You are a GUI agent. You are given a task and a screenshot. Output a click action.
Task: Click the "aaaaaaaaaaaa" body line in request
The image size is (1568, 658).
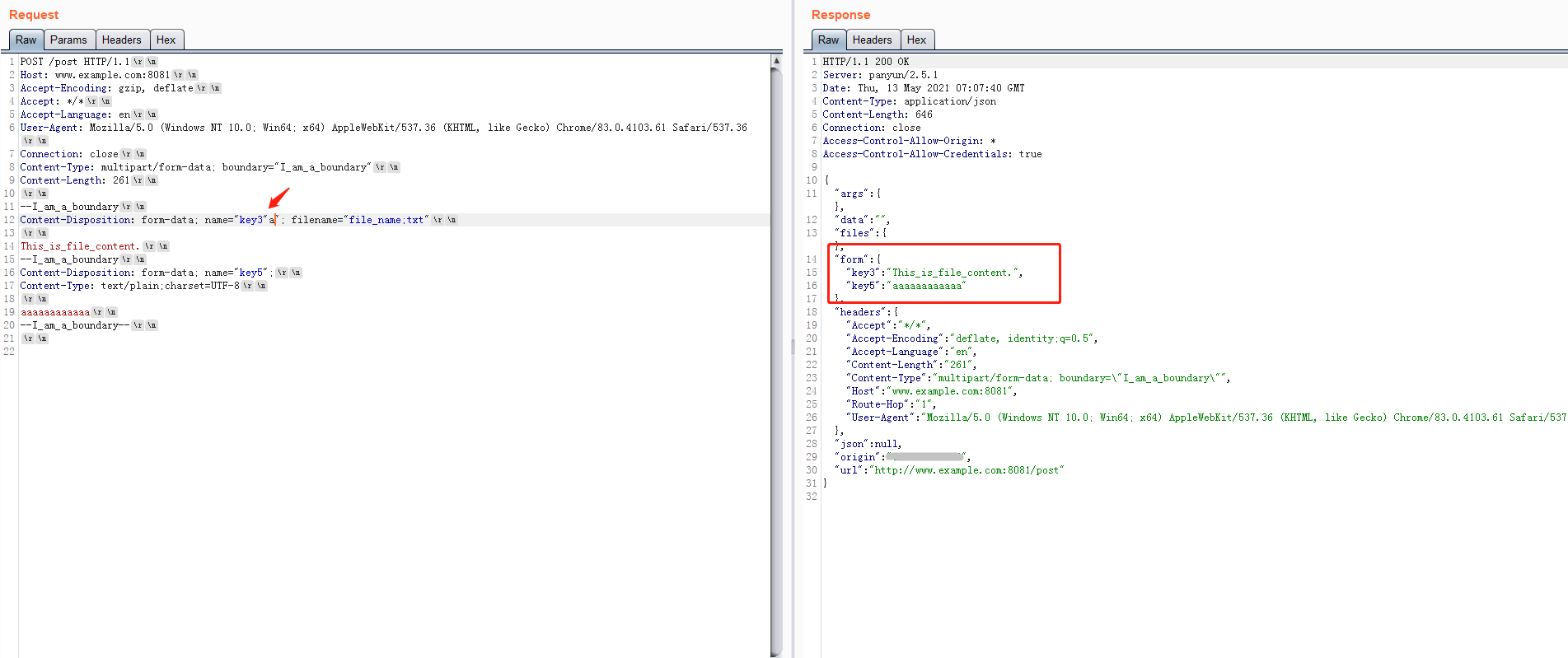click(55, 312)
